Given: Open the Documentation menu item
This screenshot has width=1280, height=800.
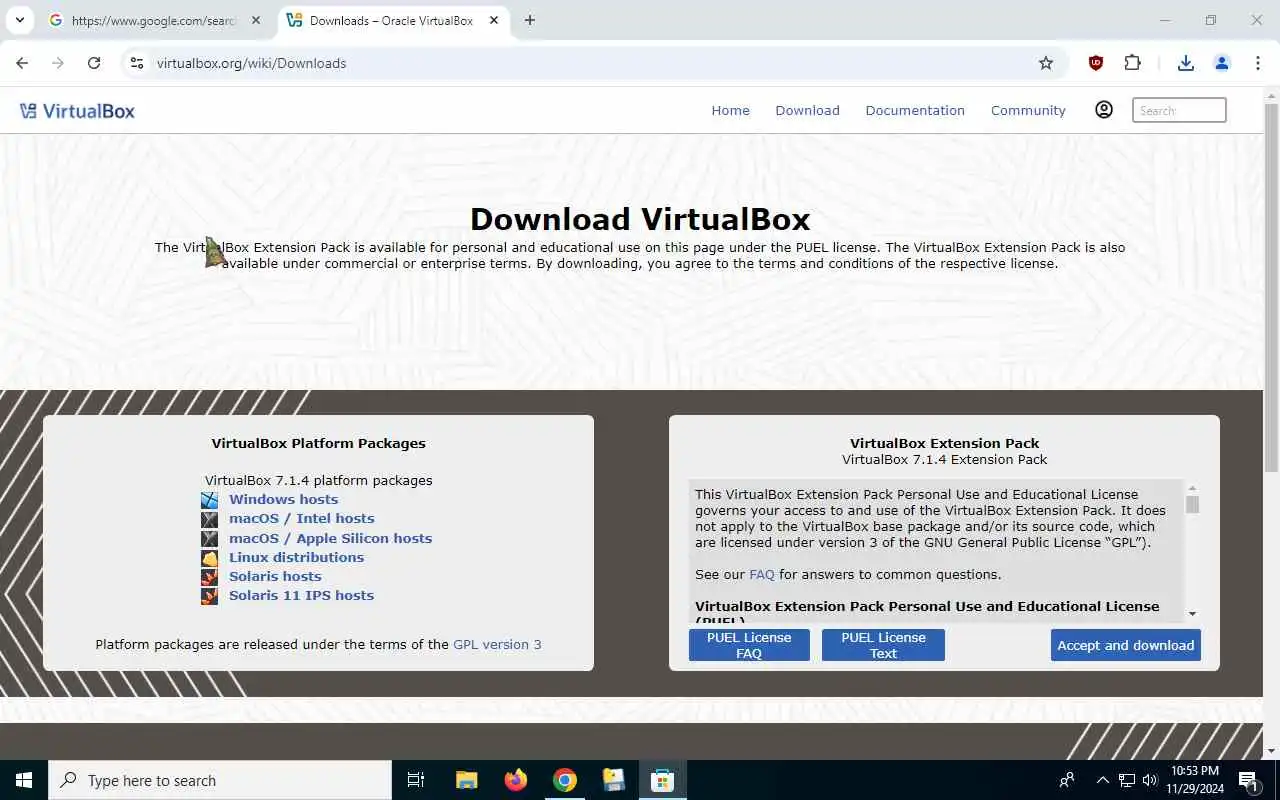Looking at the screenshot, I should click(915, 111).
